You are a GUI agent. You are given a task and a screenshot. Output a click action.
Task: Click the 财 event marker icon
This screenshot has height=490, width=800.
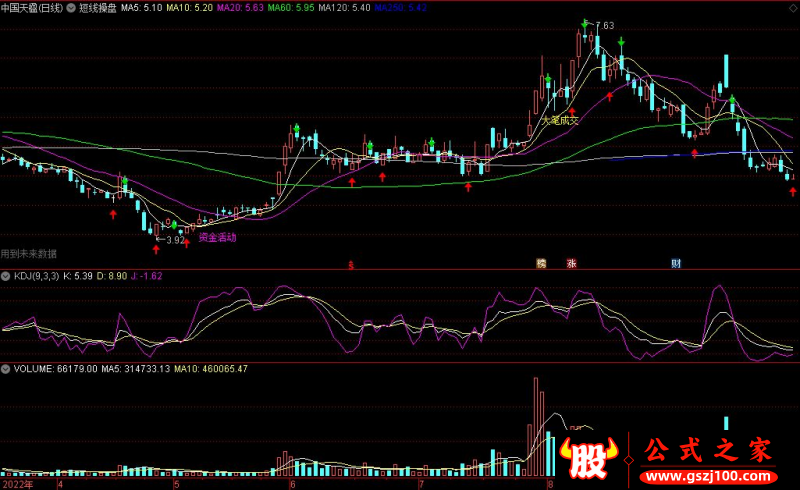pos(676,264)
